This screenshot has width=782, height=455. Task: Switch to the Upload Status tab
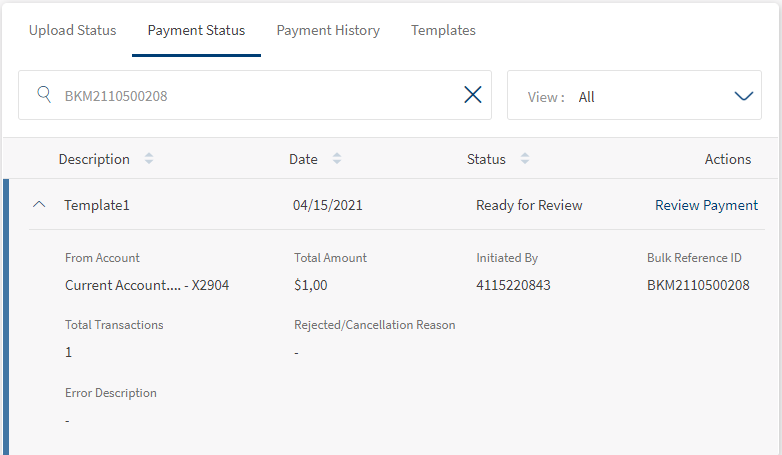tap(72, 30)
